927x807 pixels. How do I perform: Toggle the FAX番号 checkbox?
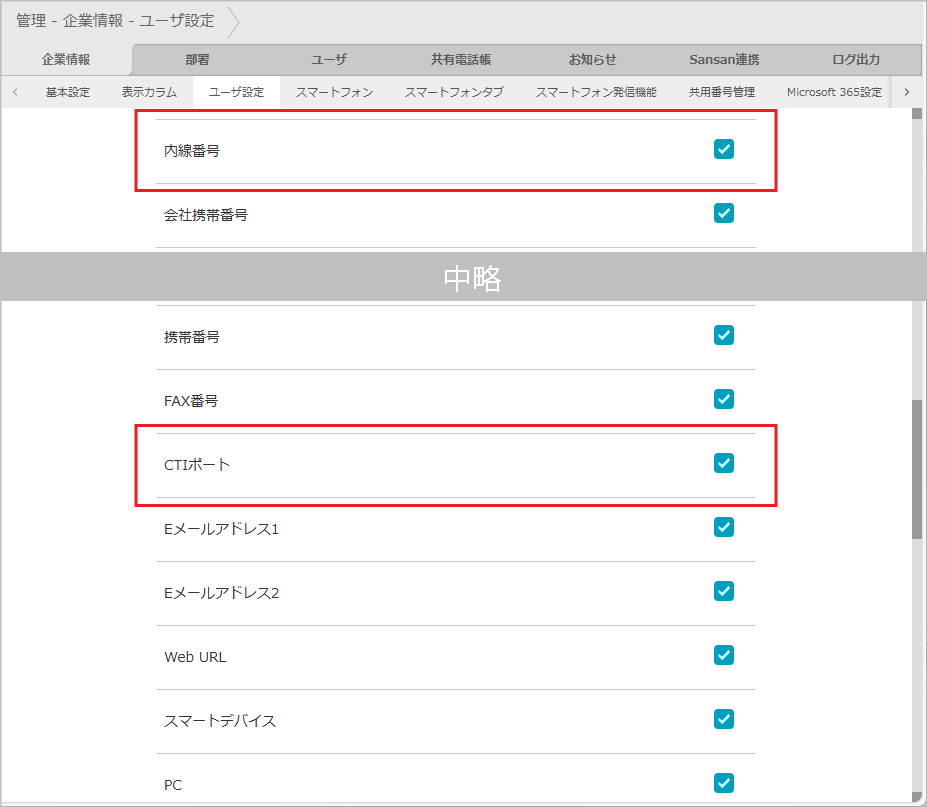[x=723, y=399]
